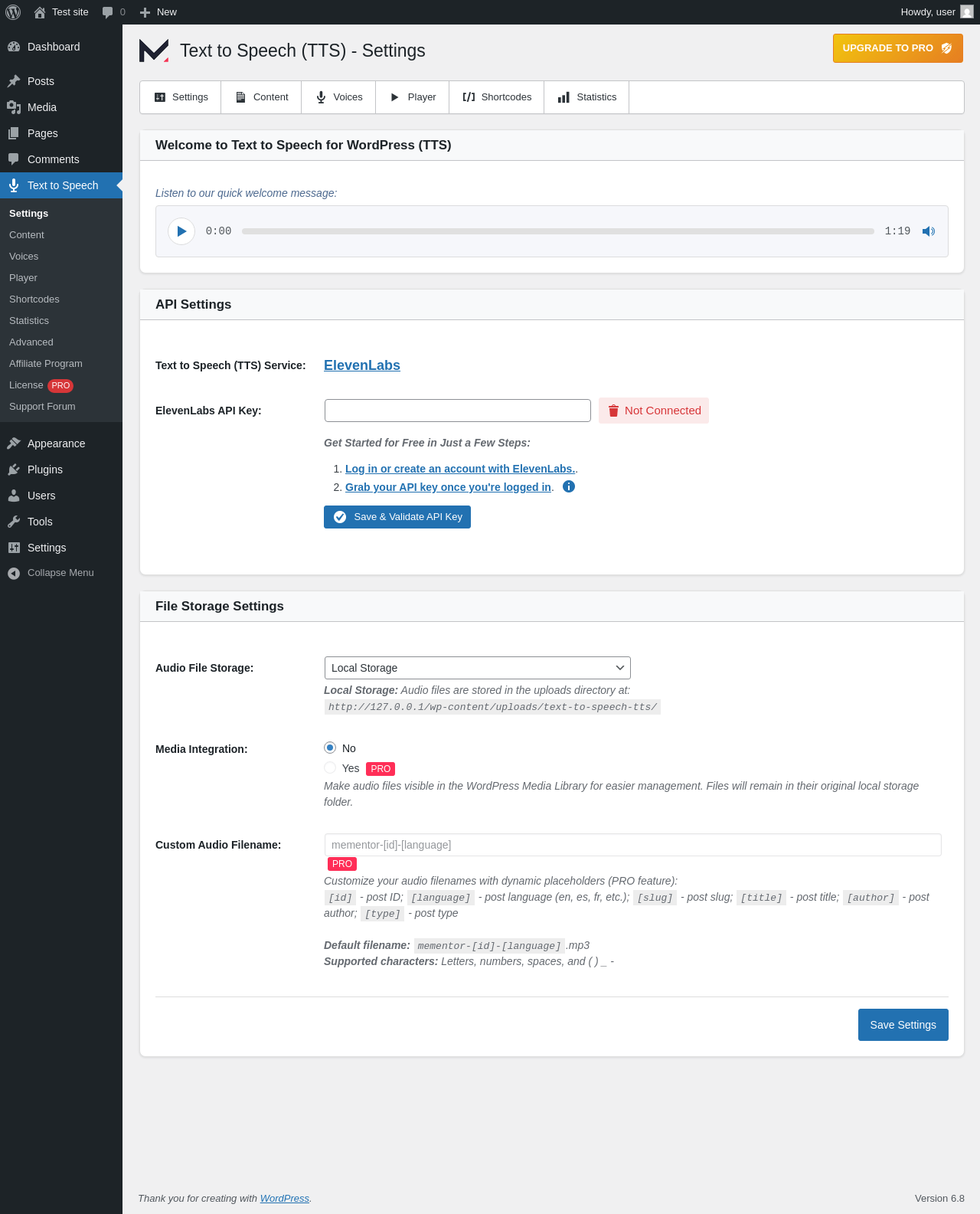Open Dashboard from the sidebar
Viewport: 980px width, 1214px height.
point(61,47)
